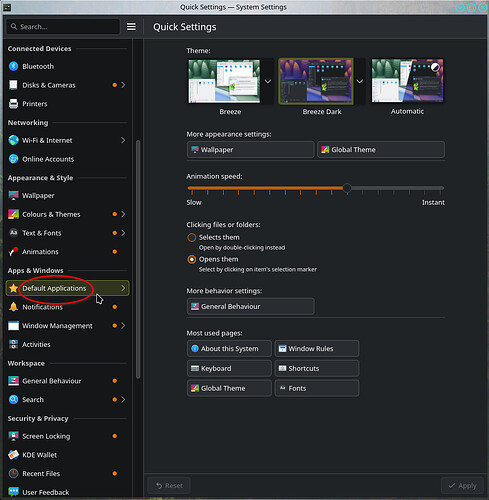Expand the Breeze Dark dropdown arrow

[360, 81]
